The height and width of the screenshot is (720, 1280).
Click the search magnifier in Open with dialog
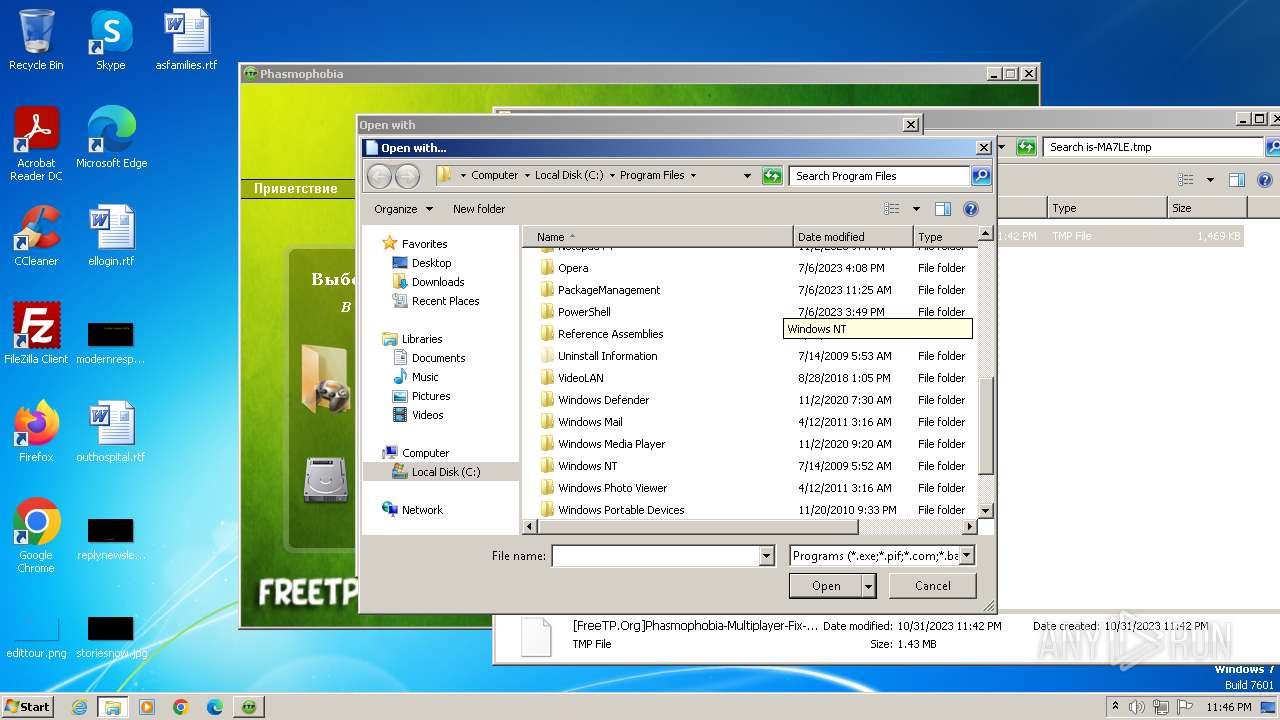coord(981,176)
